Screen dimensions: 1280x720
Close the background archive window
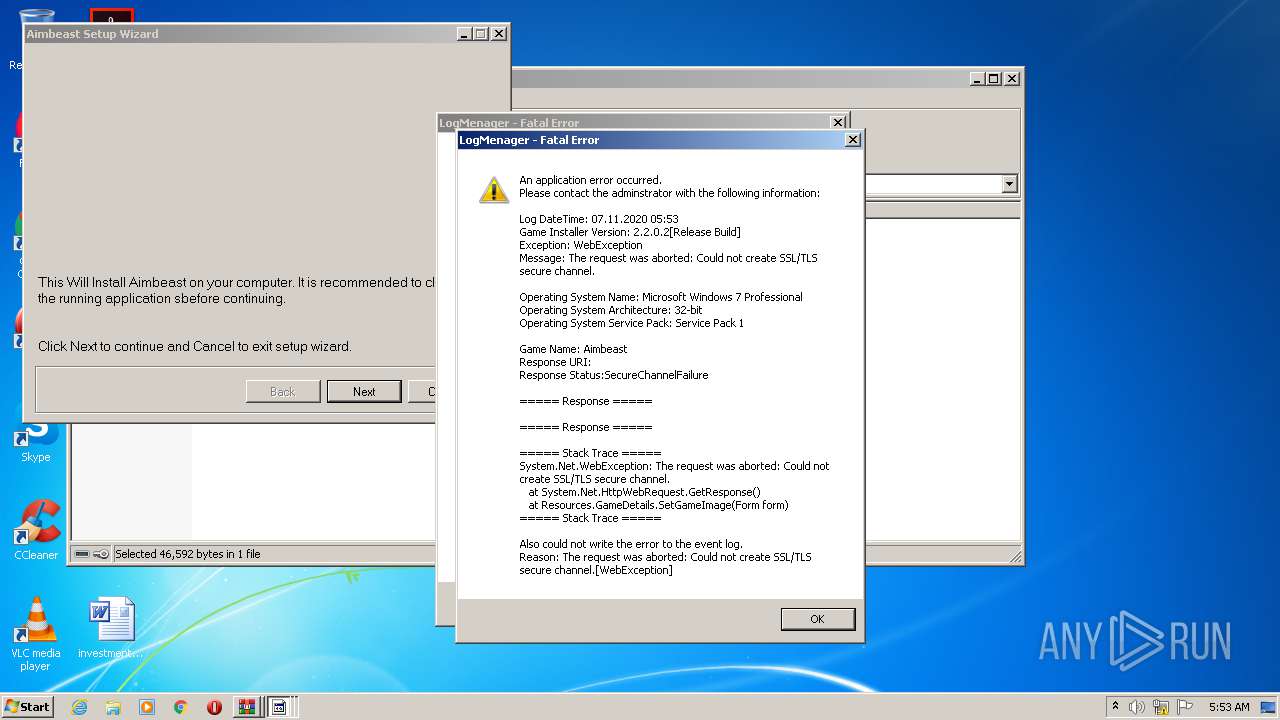(1011, 78)
